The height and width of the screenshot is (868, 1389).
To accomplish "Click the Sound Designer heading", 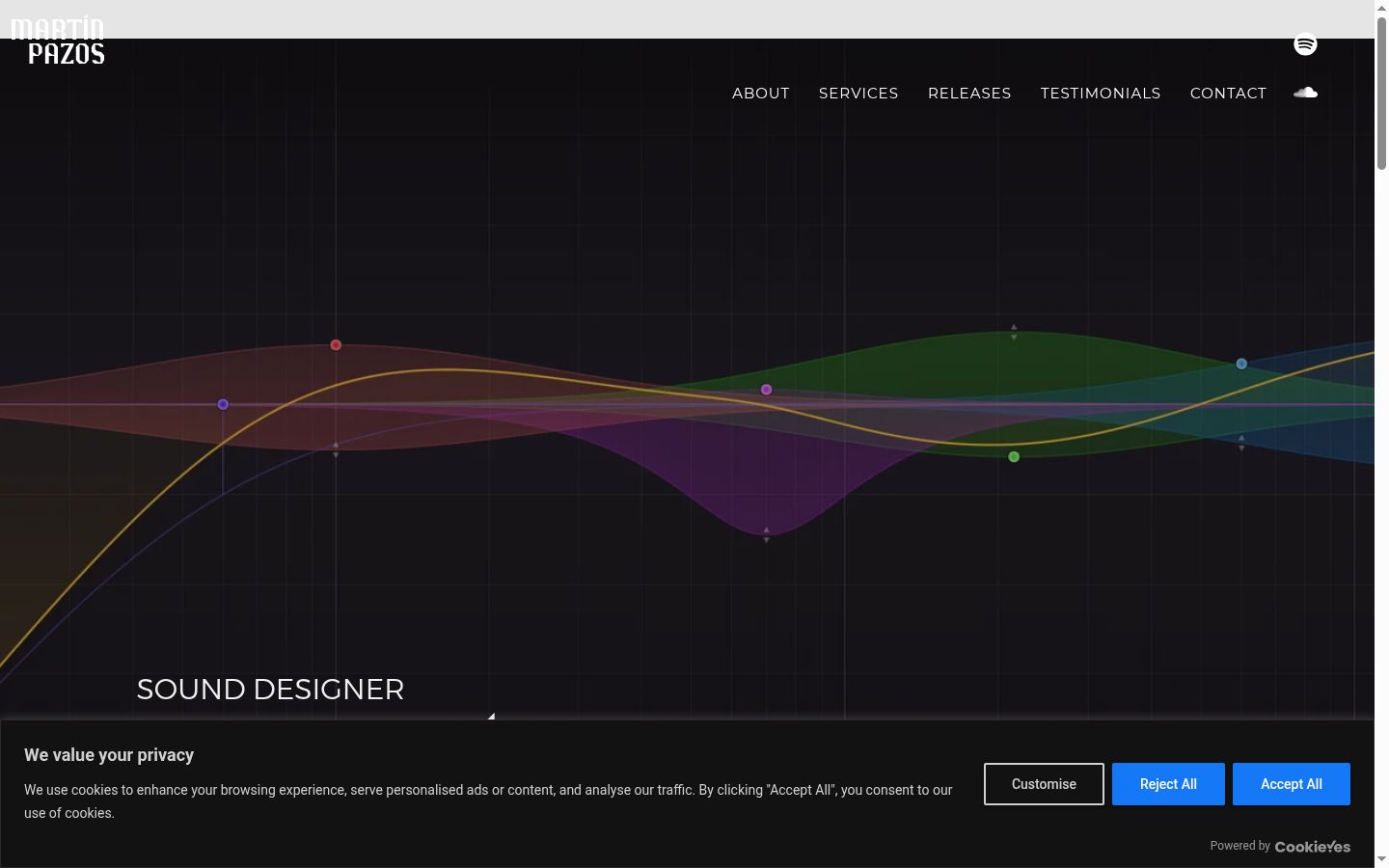I will (270, 690).
